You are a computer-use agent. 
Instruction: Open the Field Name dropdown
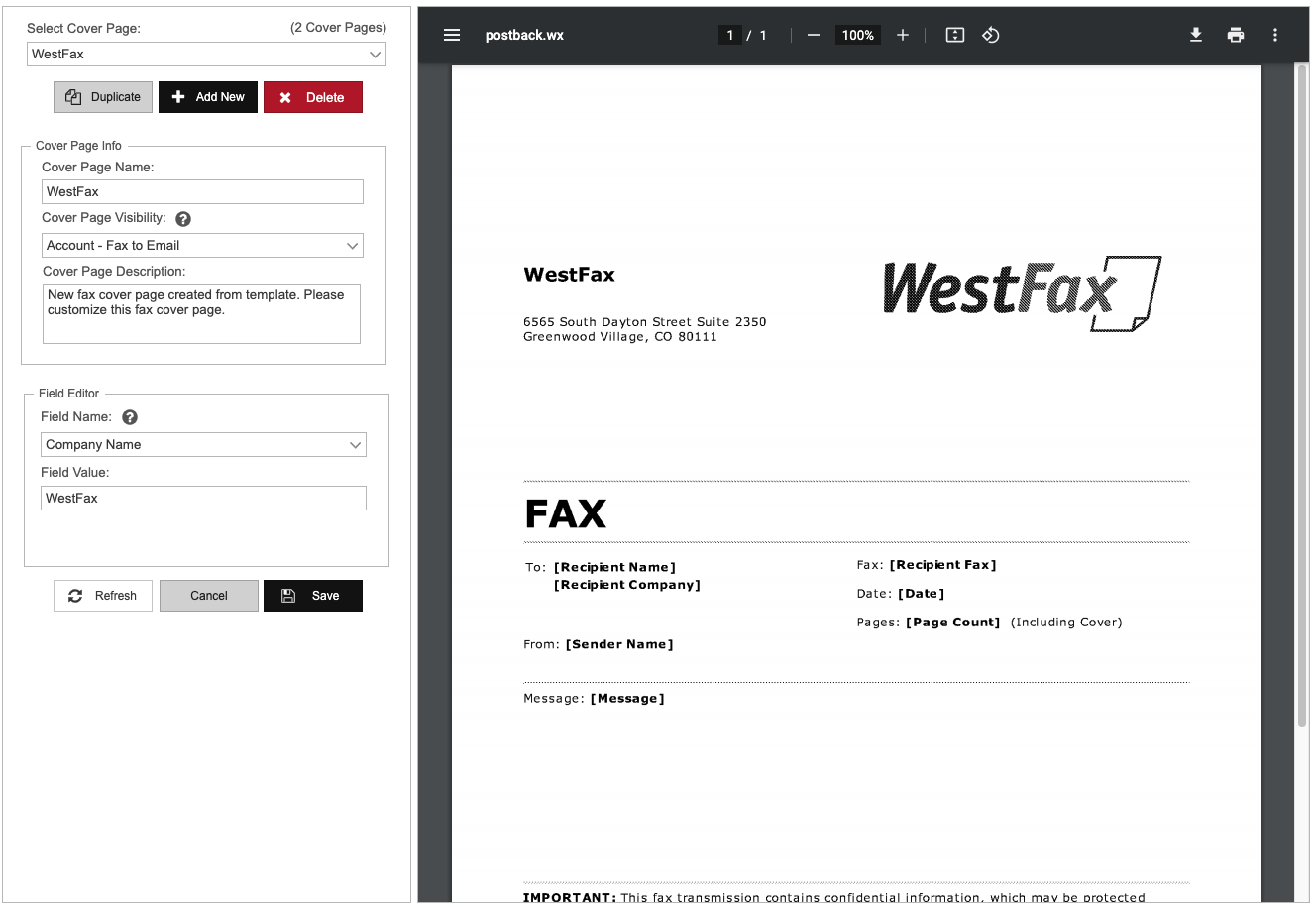point(203,445)
